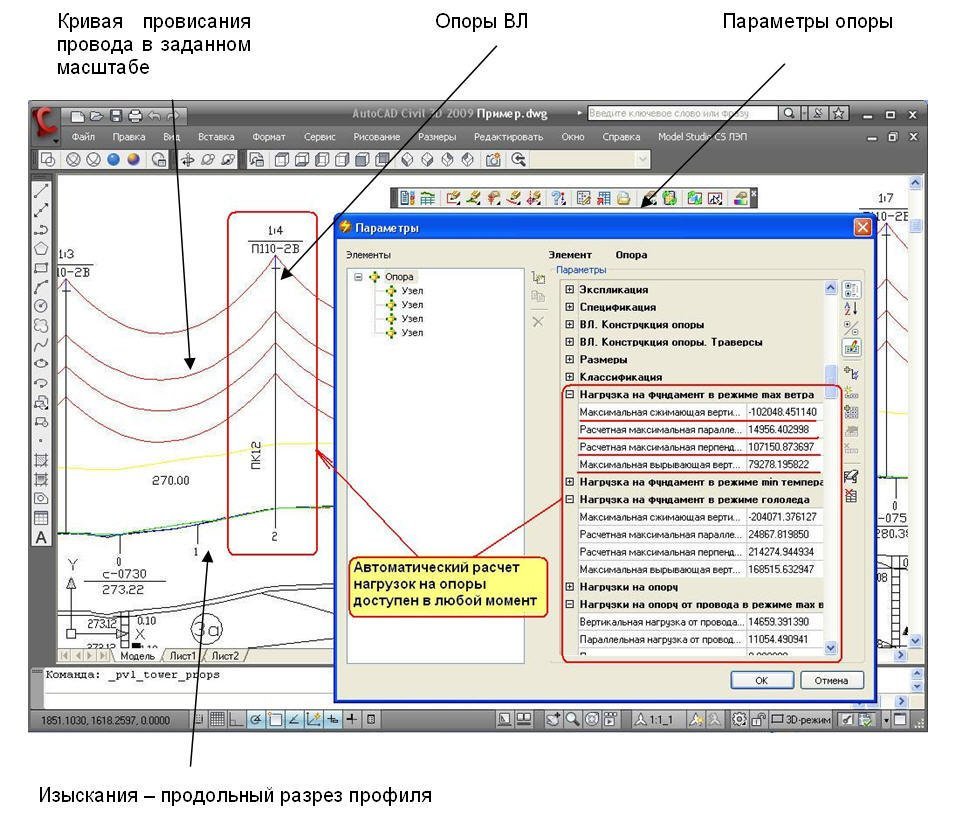The height and width of the screenshot is (814, 964).
Task: Click the delete X icon beside the elements tree
Action: (x=538, y=322)
